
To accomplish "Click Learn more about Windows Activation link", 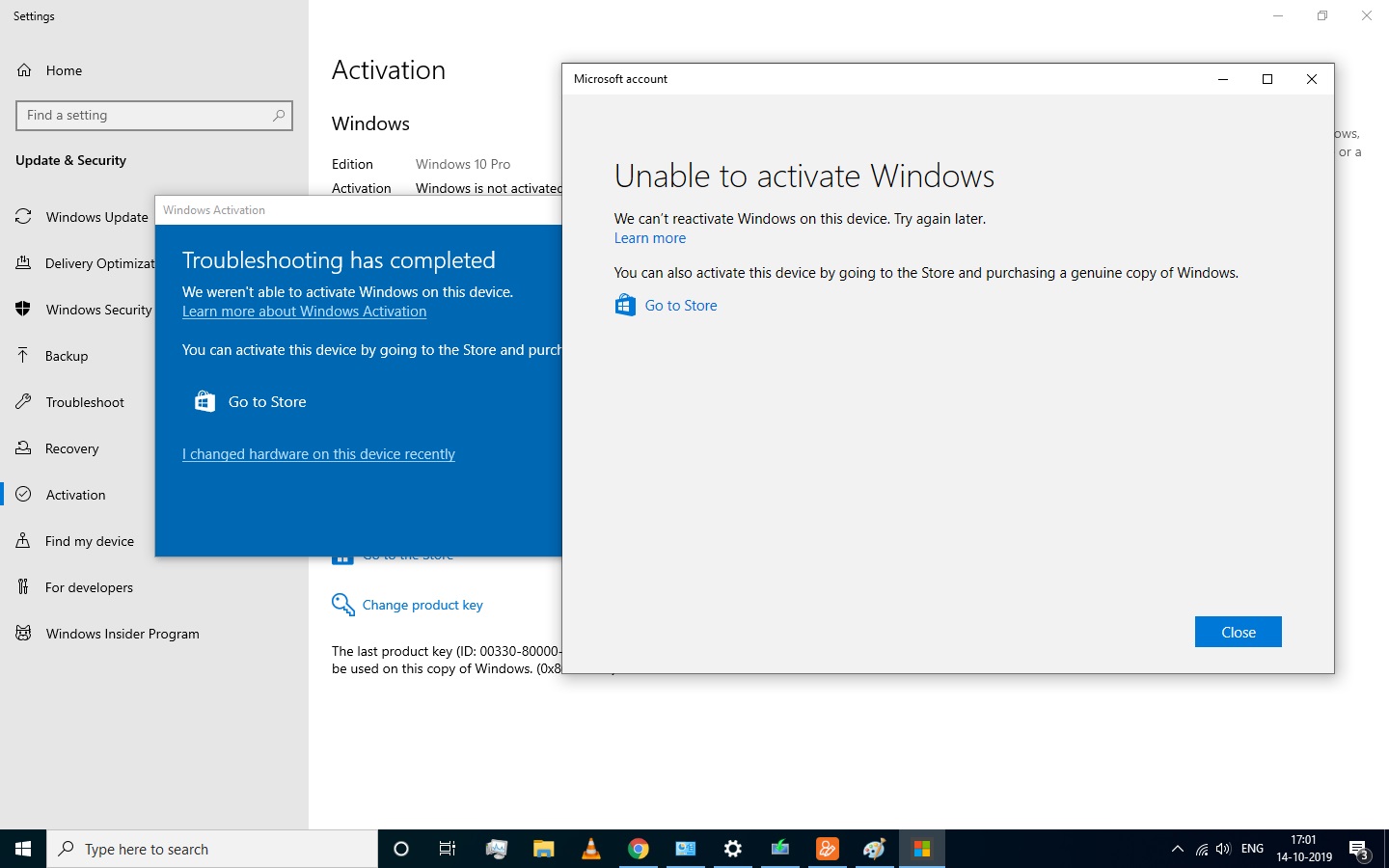I will (304, 312).
